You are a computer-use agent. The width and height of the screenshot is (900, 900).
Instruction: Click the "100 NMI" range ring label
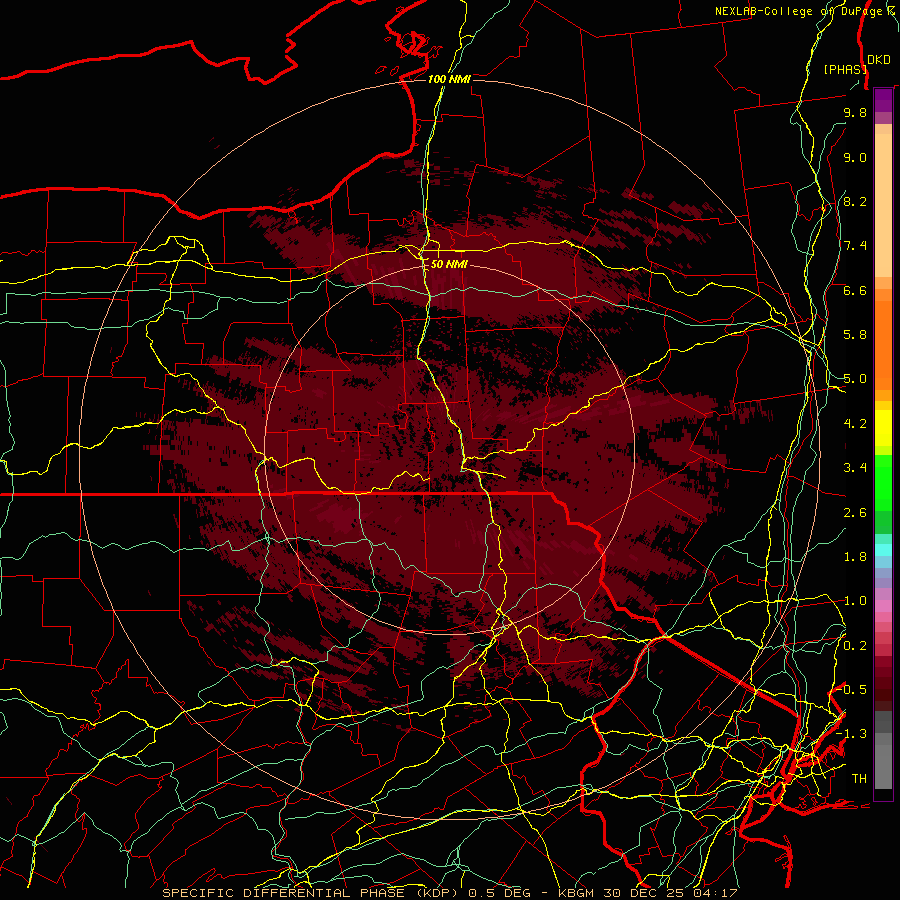[x=449, y=79]
